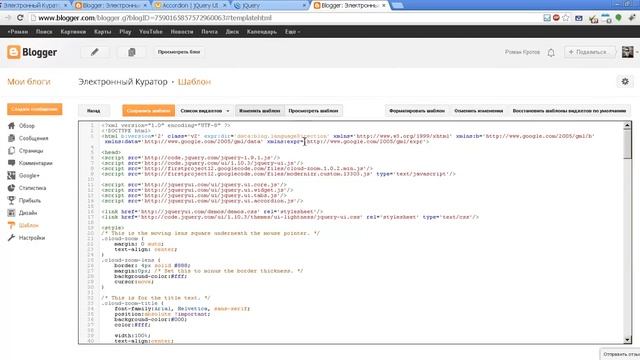Open Картинки in Google bar

73,31
